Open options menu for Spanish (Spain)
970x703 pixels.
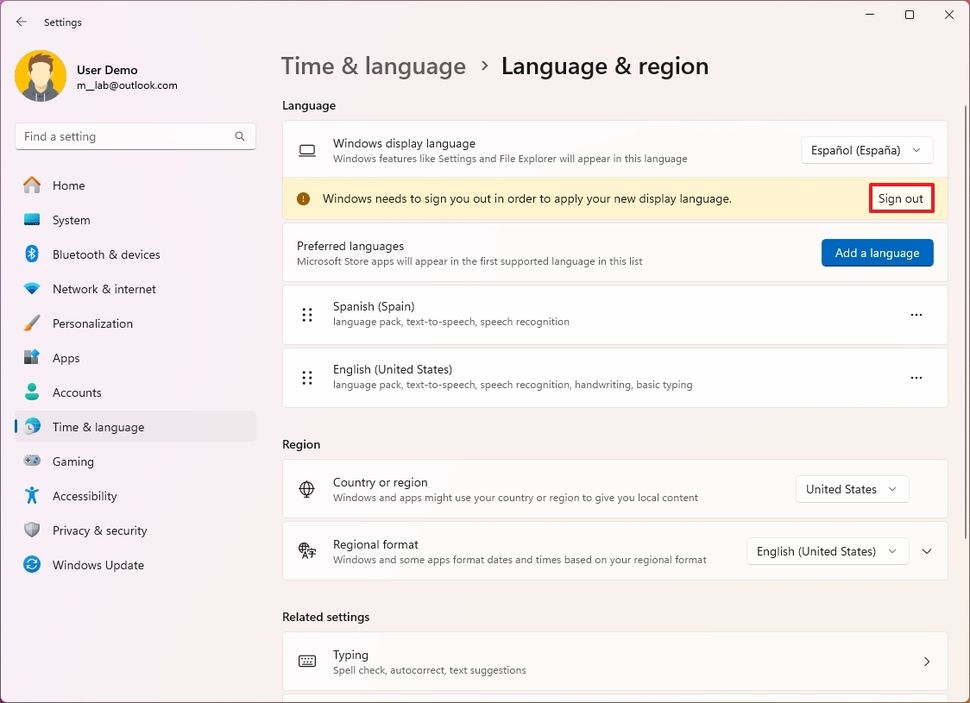click(x=916, y=314)
